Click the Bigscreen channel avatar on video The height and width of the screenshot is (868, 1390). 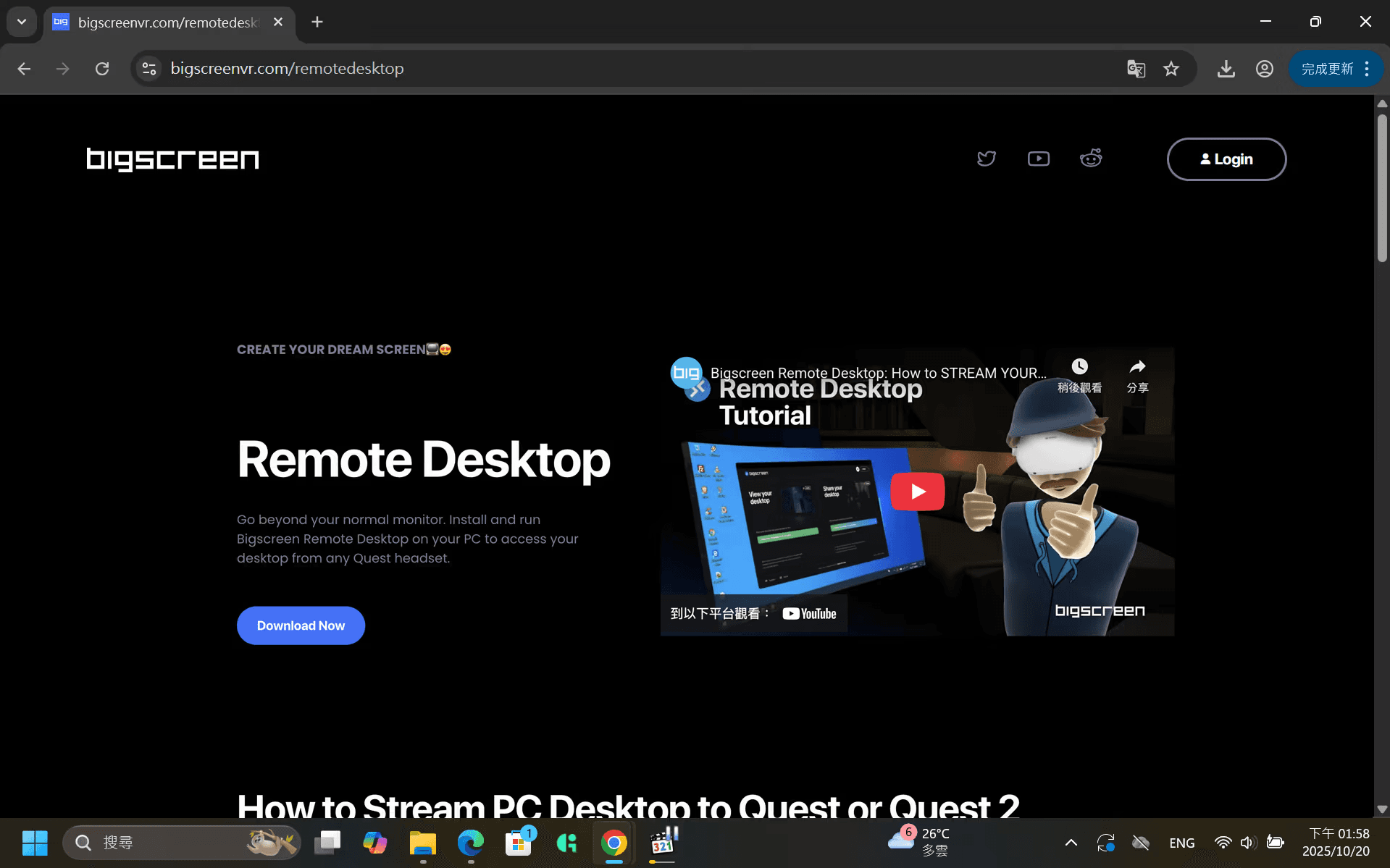[x=686, y=373]
